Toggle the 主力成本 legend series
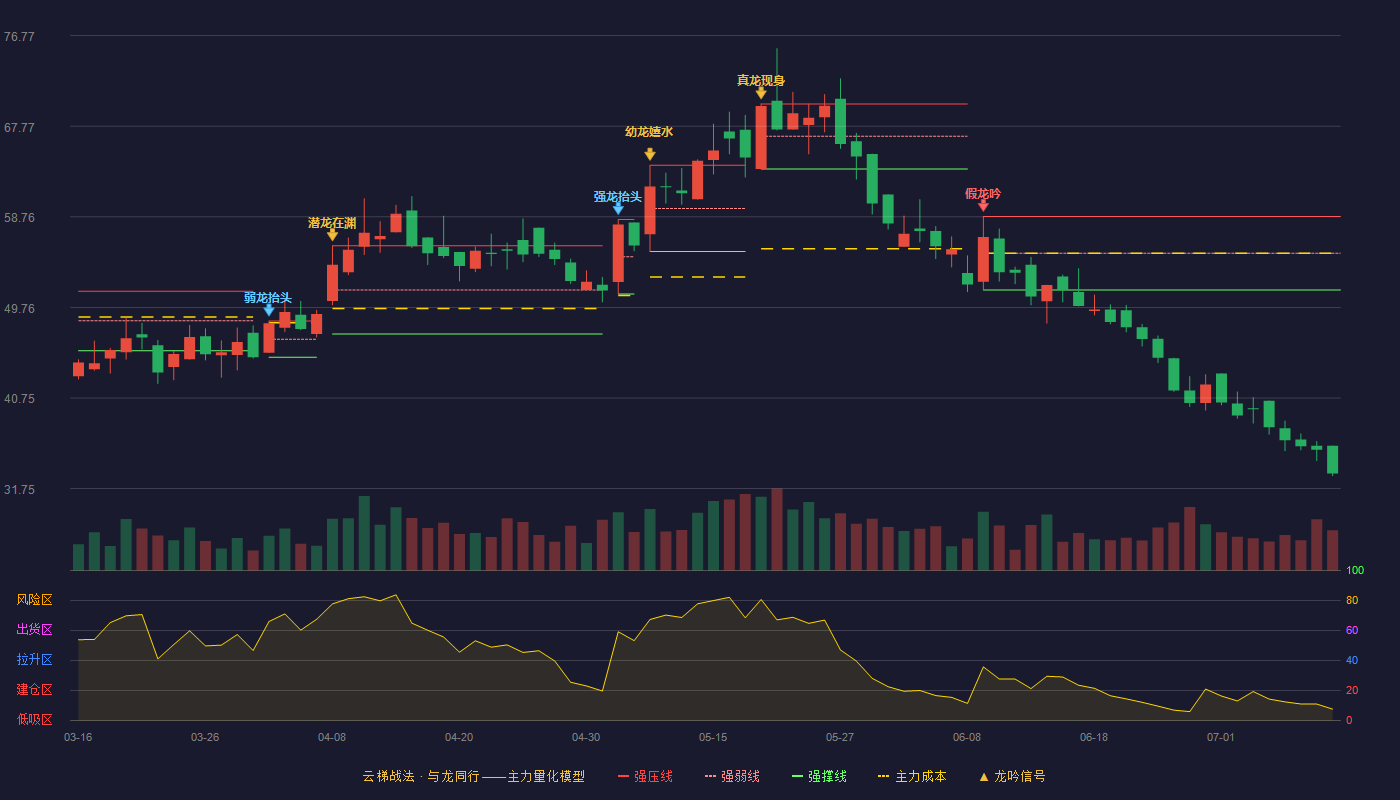The width and height of the screenshot is (1400, 800). (912, 776)
